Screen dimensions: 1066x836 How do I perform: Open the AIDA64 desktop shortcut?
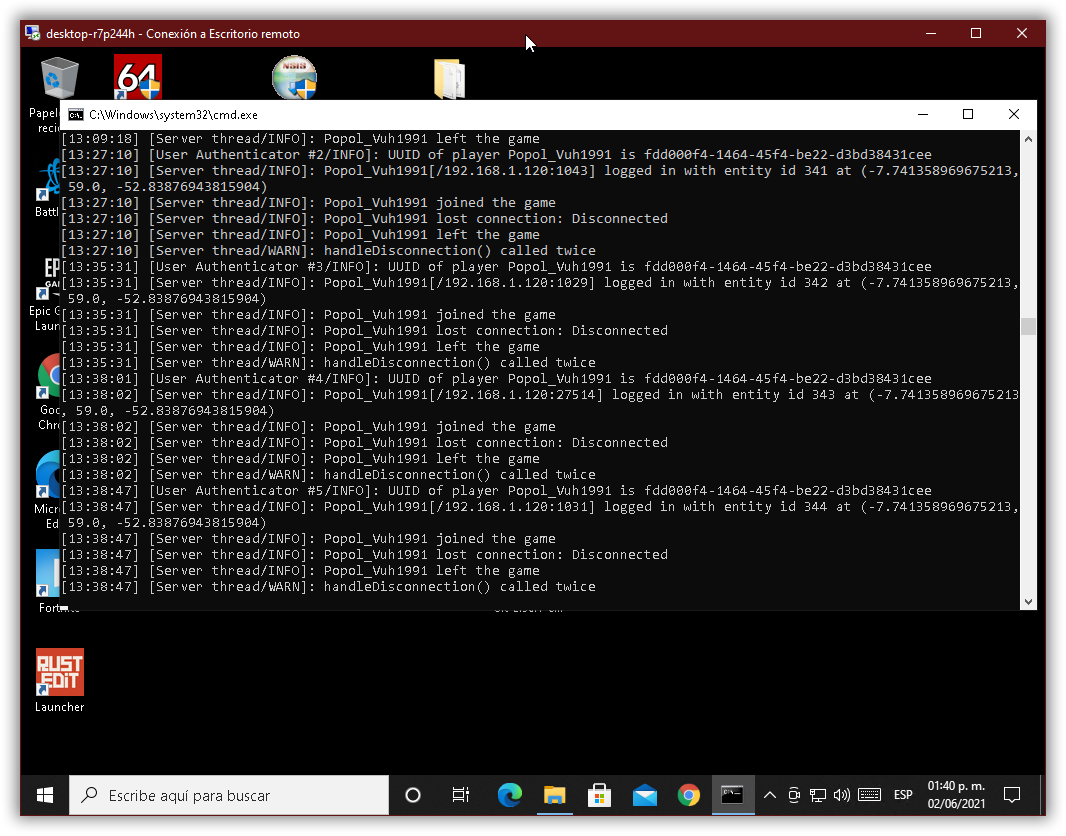pyautogui.click(x=138, y=78)
